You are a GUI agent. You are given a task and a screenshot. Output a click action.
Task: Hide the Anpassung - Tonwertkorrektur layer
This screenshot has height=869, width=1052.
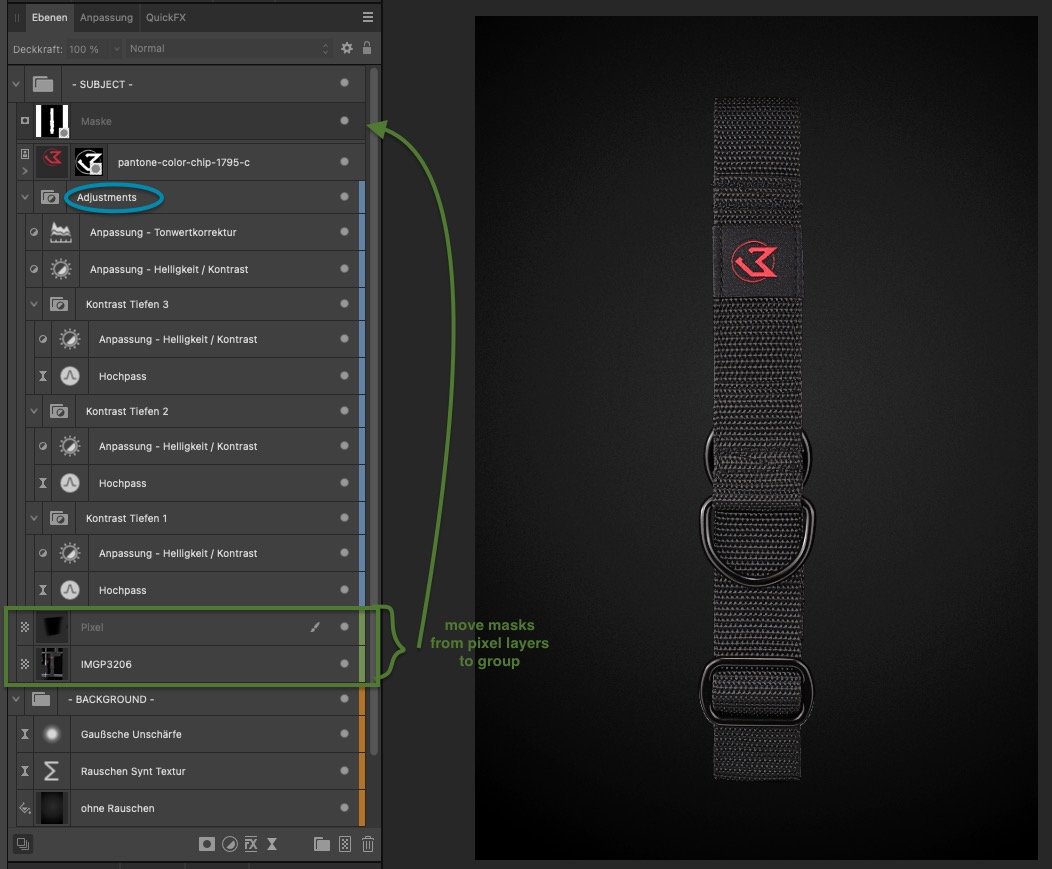[x=344, y=232]
